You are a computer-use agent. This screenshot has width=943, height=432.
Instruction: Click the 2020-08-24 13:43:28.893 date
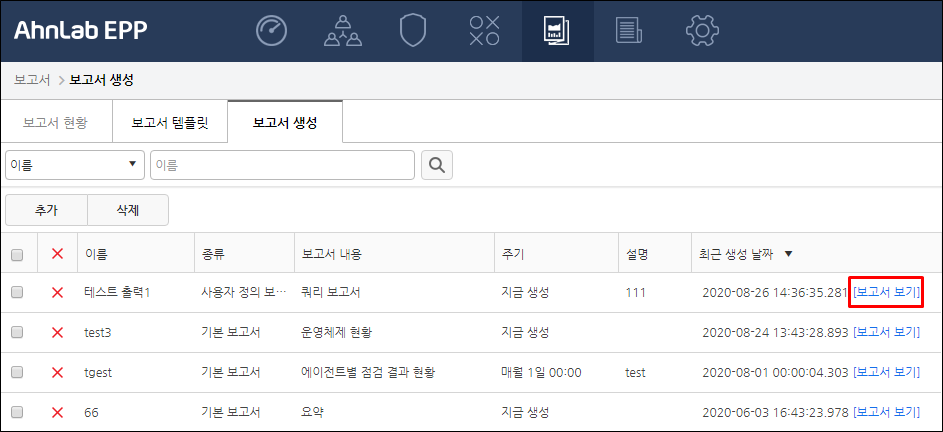[x=775, y=332]
